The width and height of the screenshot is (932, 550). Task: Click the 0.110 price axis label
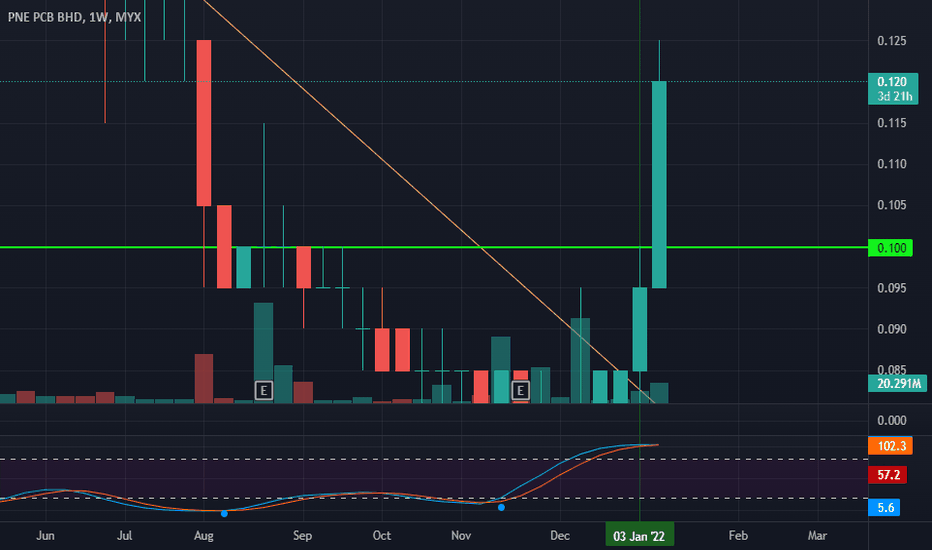point(892,164)
